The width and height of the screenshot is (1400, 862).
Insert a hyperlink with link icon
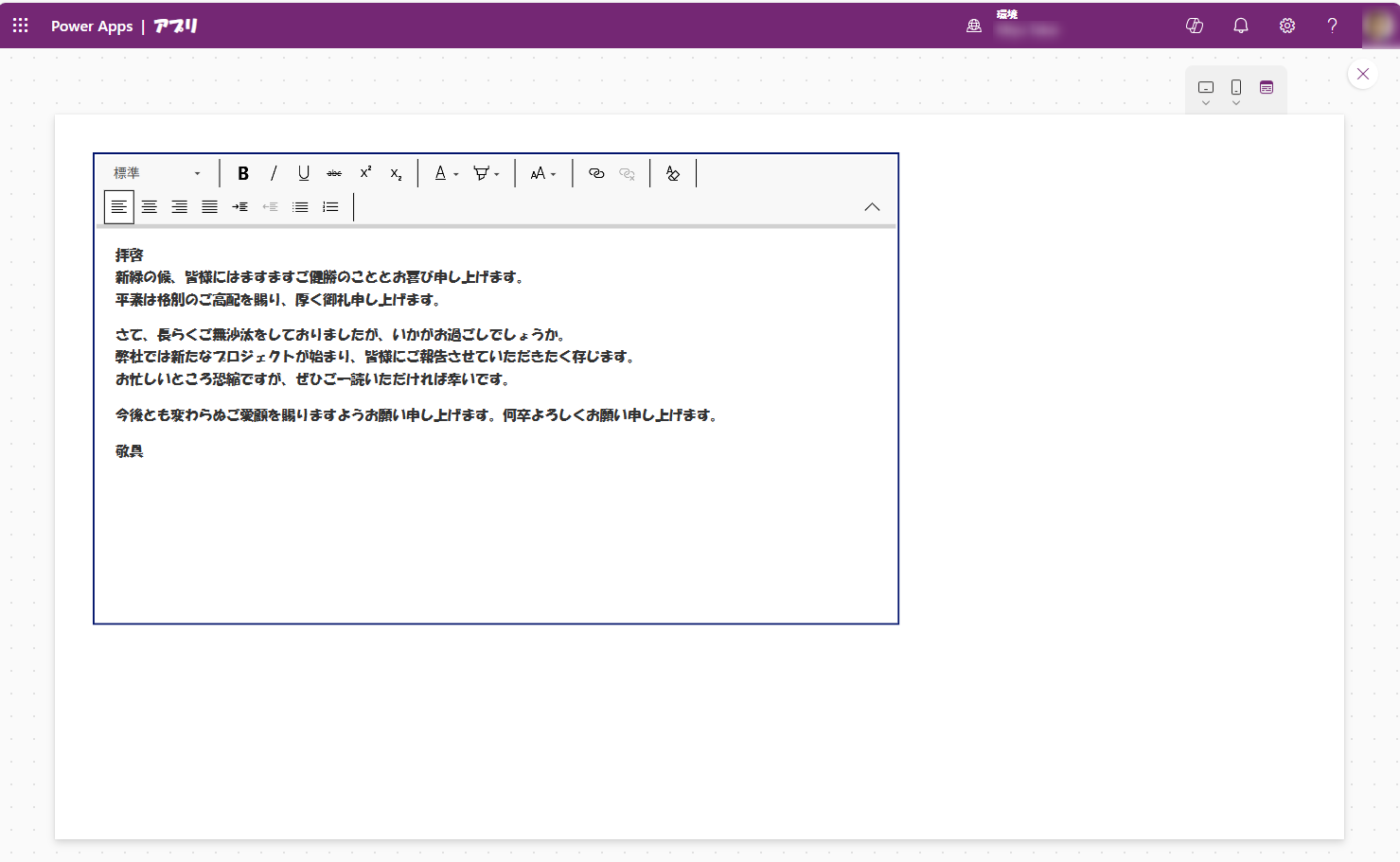[596, 173]
